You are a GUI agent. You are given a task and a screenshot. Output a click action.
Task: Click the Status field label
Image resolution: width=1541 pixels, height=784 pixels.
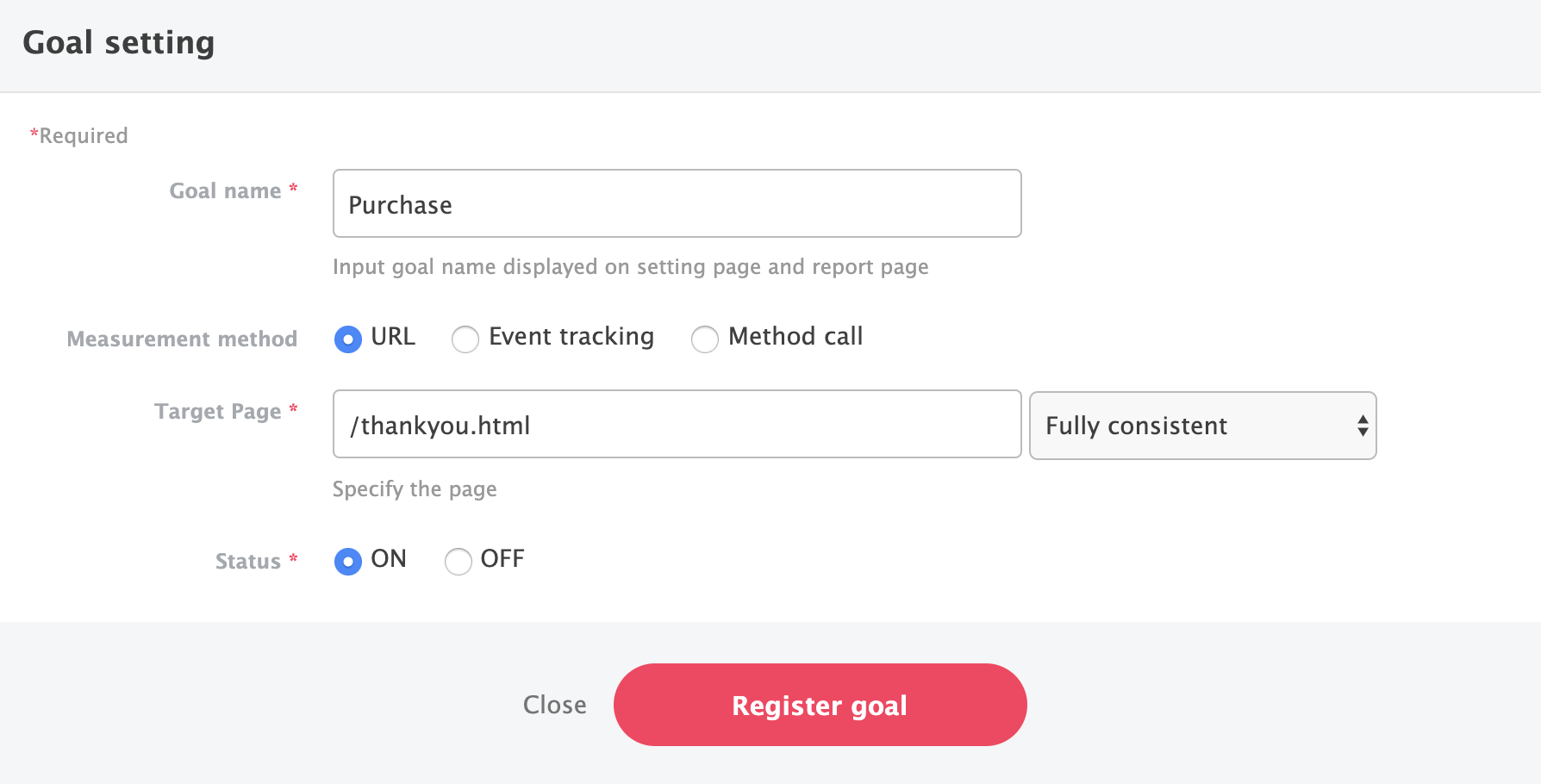point(248,562)
